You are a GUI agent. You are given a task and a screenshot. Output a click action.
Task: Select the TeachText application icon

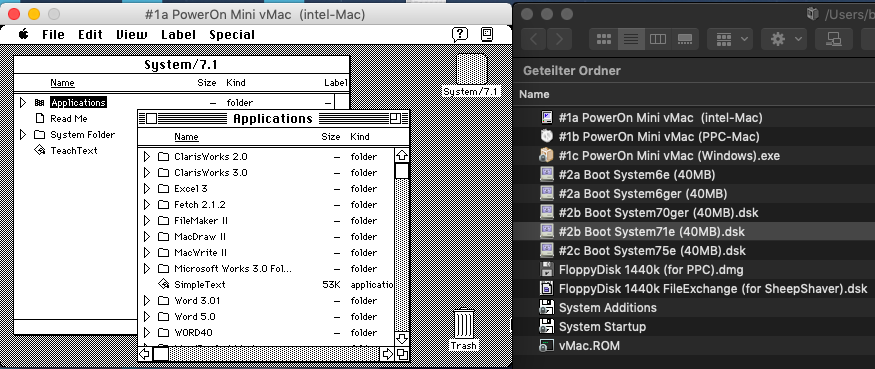pos(39,150)
